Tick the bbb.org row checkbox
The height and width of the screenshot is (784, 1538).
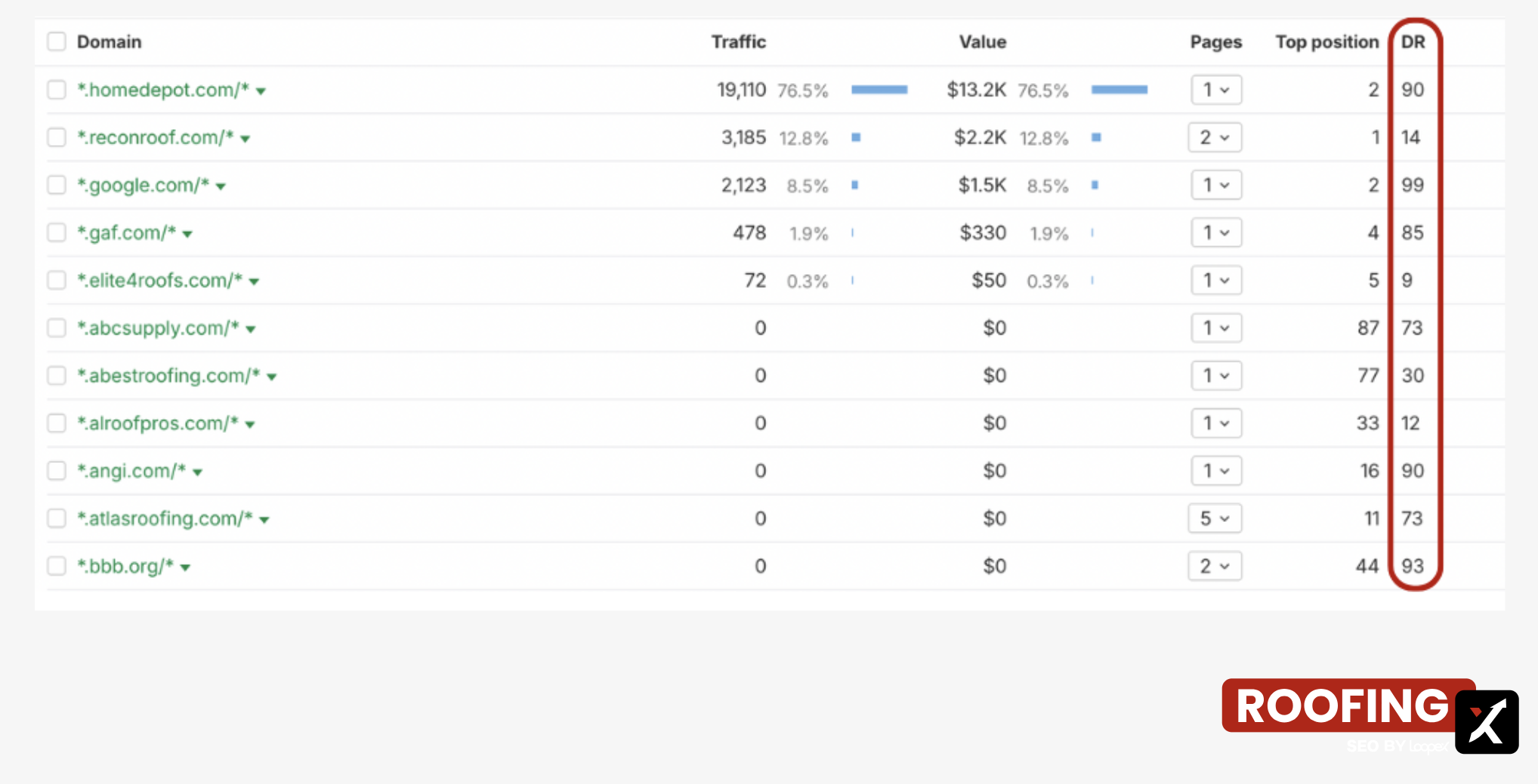click(57, 566)
